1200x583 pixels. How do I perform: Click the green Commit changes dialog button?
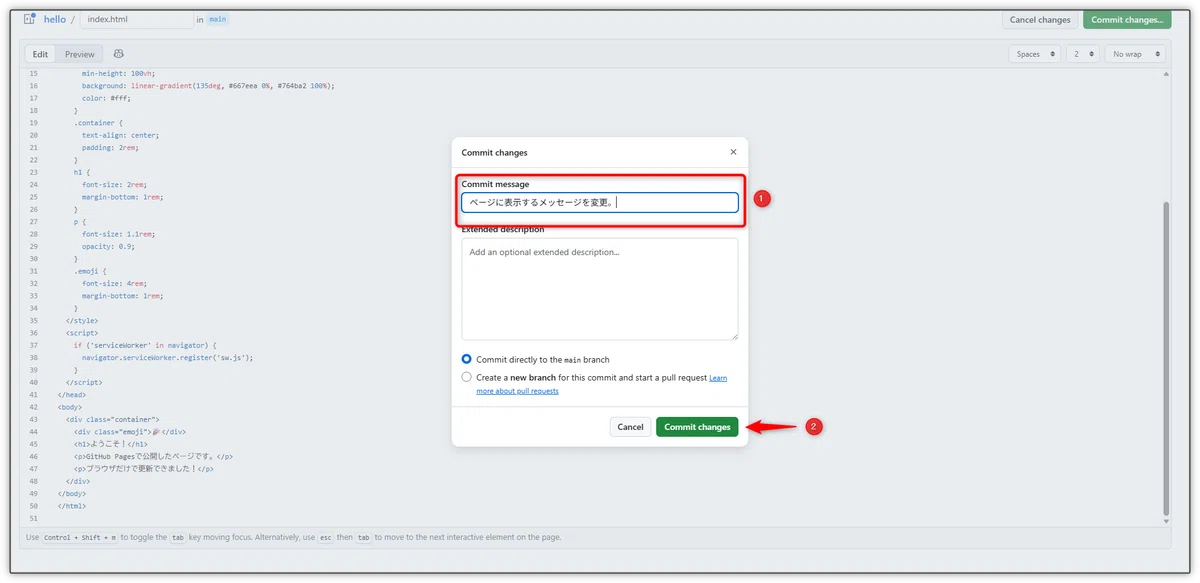point(697,427)
